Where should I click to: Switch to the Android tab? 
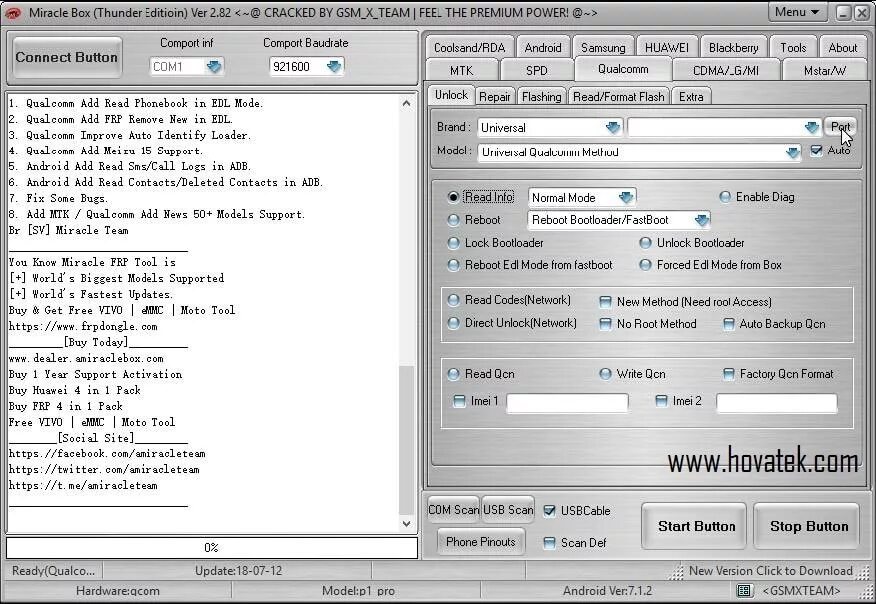(543, 48)
